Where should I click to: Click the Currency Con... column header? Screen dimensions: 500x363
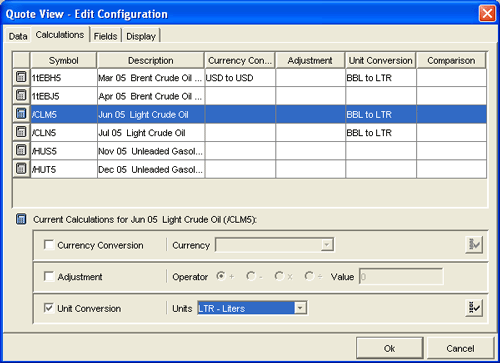(x=240, y=60)
